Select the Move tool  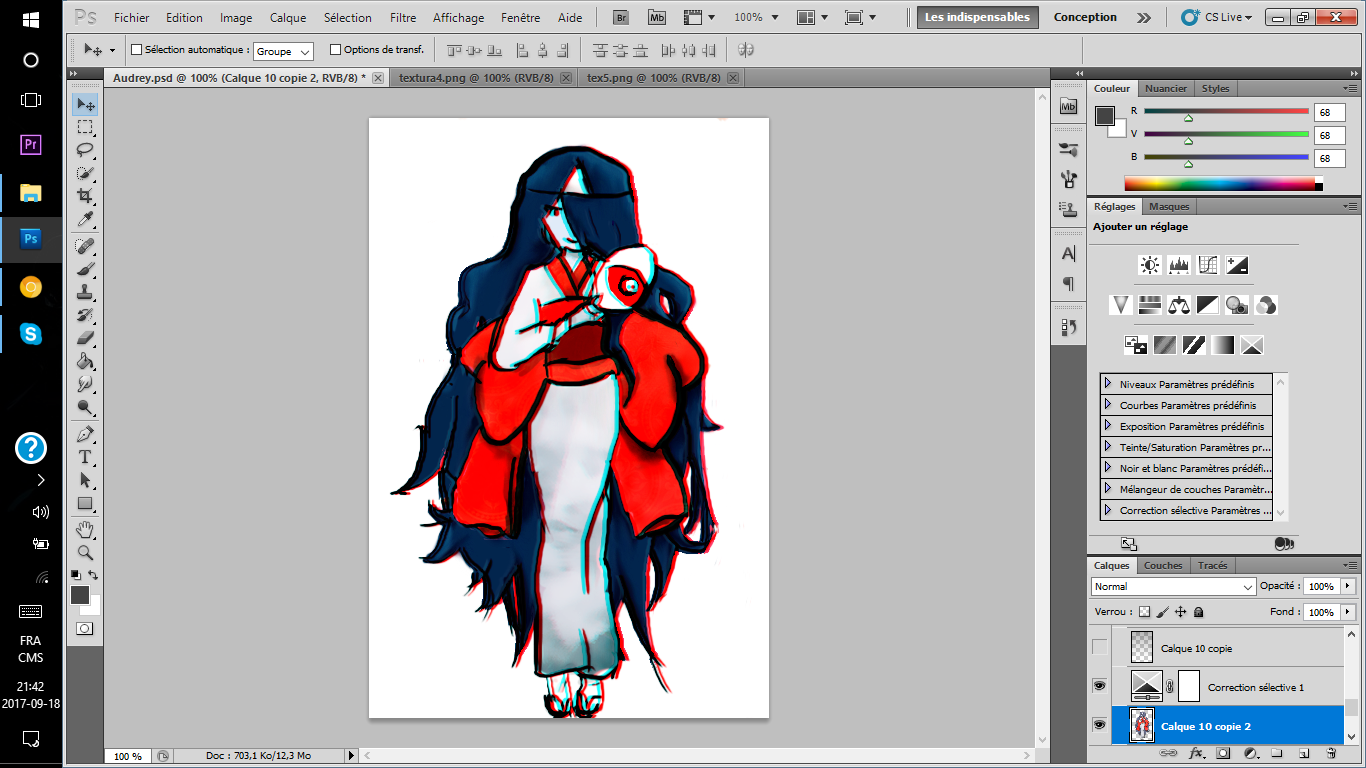pyautogui.click(x=85, y=105)
